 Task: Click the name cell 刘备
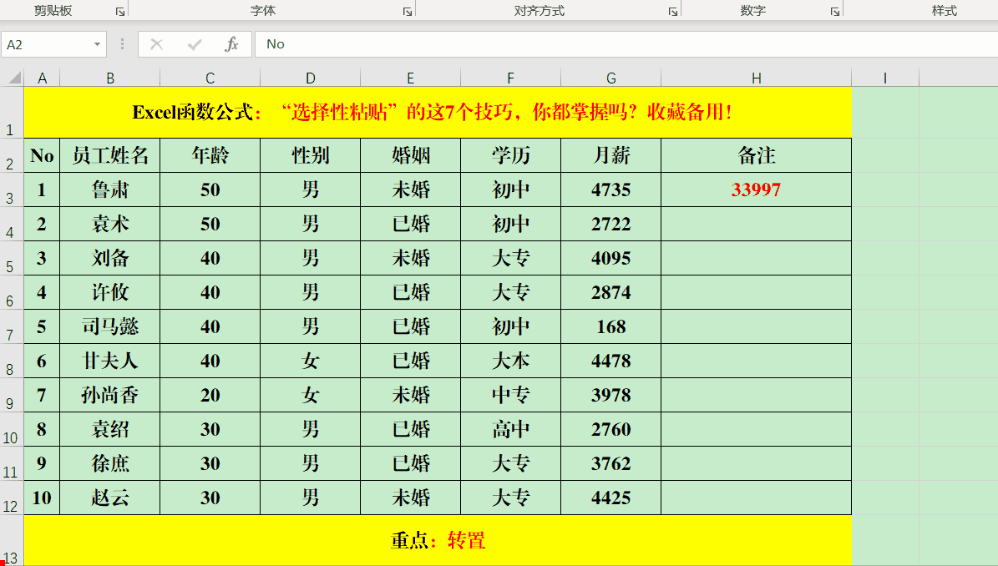(110, 258)
